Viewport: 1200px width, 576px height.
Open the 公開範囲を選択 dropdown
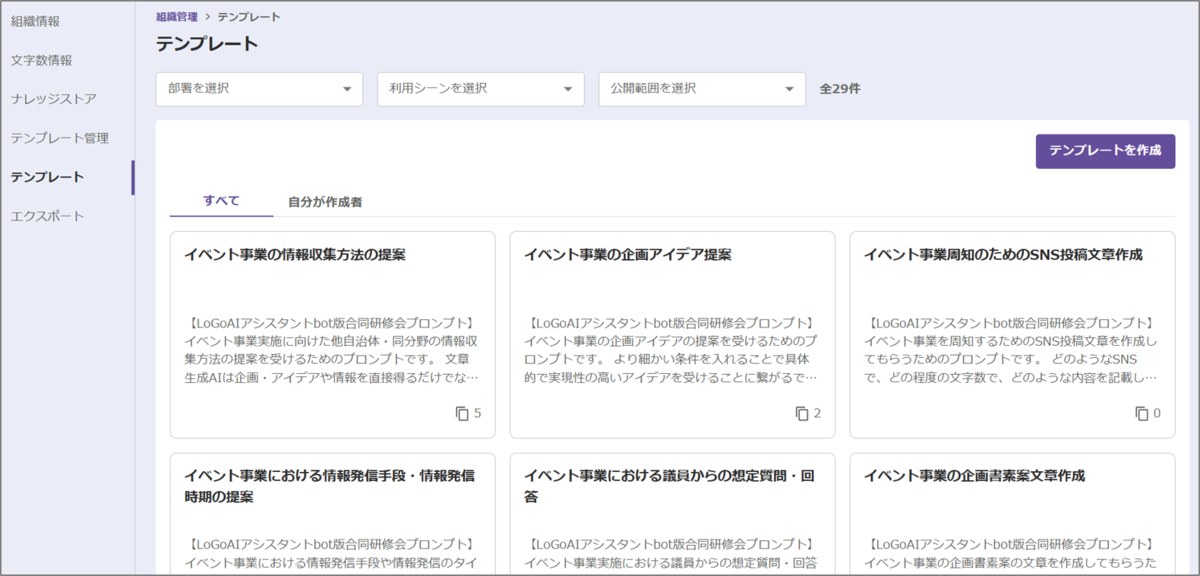(x=702, y=88)
